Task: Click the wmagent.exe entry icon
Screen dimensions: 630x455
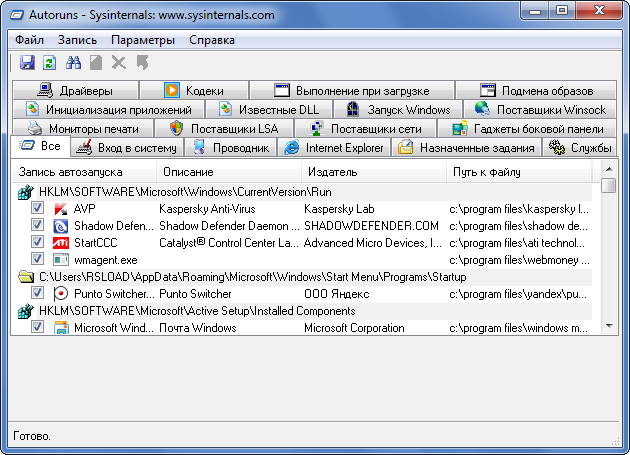Action: (61, 260)
